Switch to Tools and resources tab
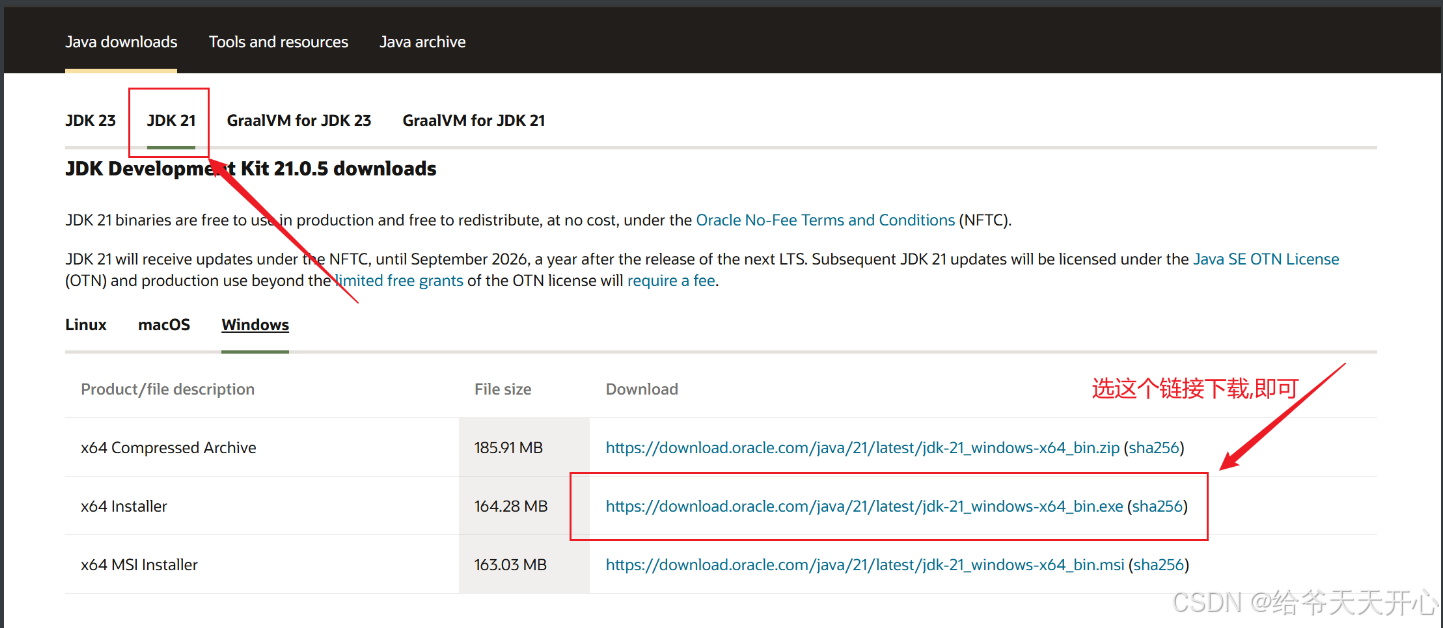The width and height of the screenshot is (1443, 628). pos(278,42)
